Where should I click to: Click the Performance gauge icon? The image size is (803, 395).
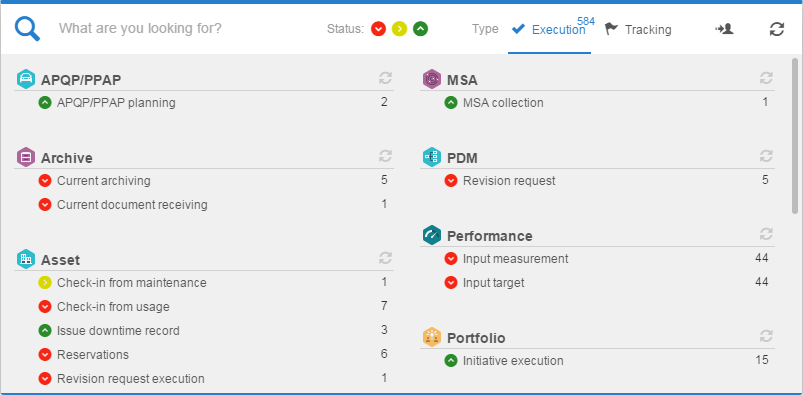tap(432, 235)
